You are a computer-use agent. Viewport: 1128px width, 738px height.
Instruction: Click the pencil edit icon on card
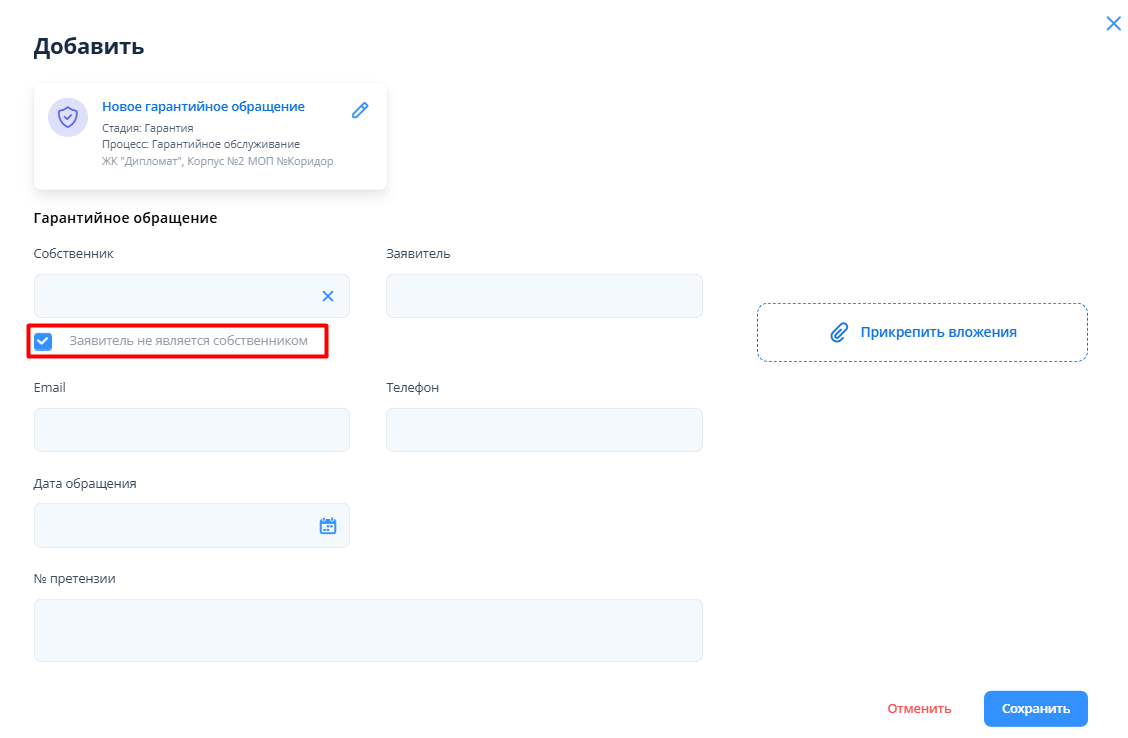[x=360, y=110]
